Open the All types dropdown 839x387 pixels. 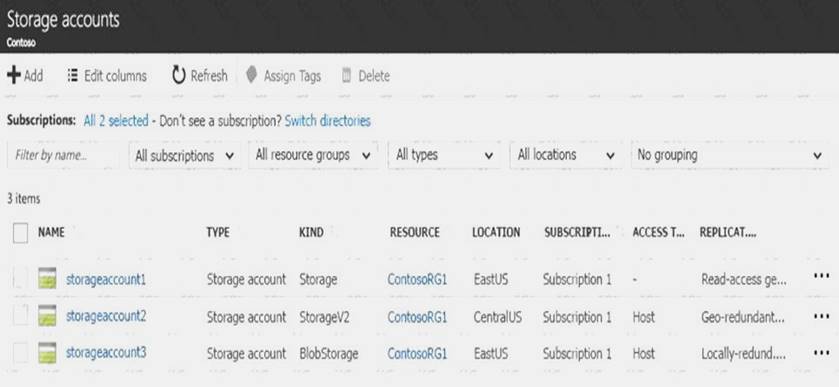(444, 155)
